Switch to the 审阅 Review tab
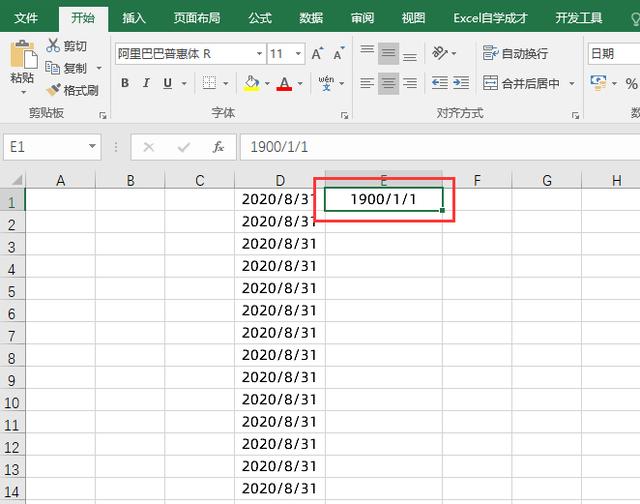This screenshot has width=640, height=504. click(x=362, y=18)
